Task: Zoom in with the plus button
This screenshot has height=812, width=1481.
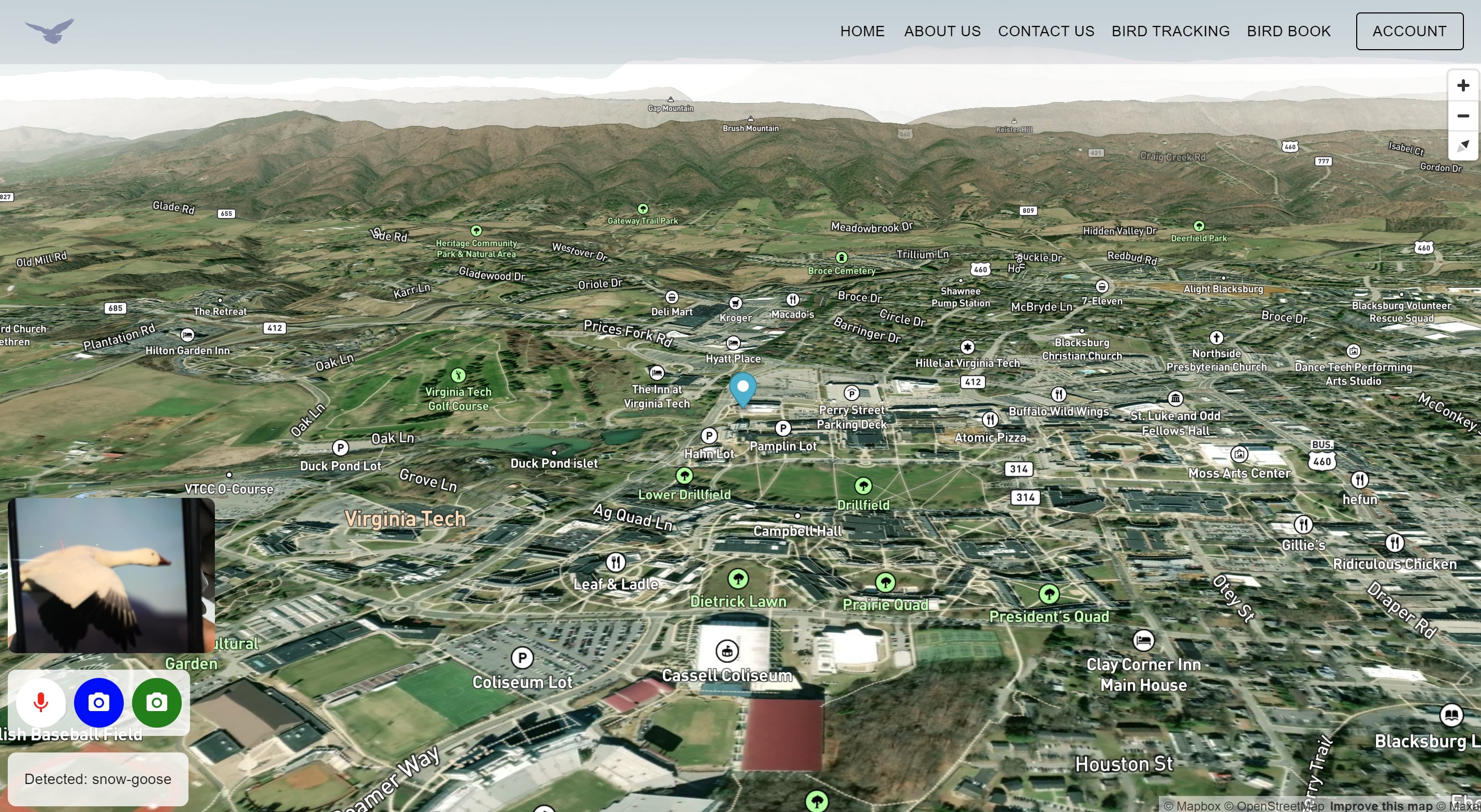Action: (1462, 85)
